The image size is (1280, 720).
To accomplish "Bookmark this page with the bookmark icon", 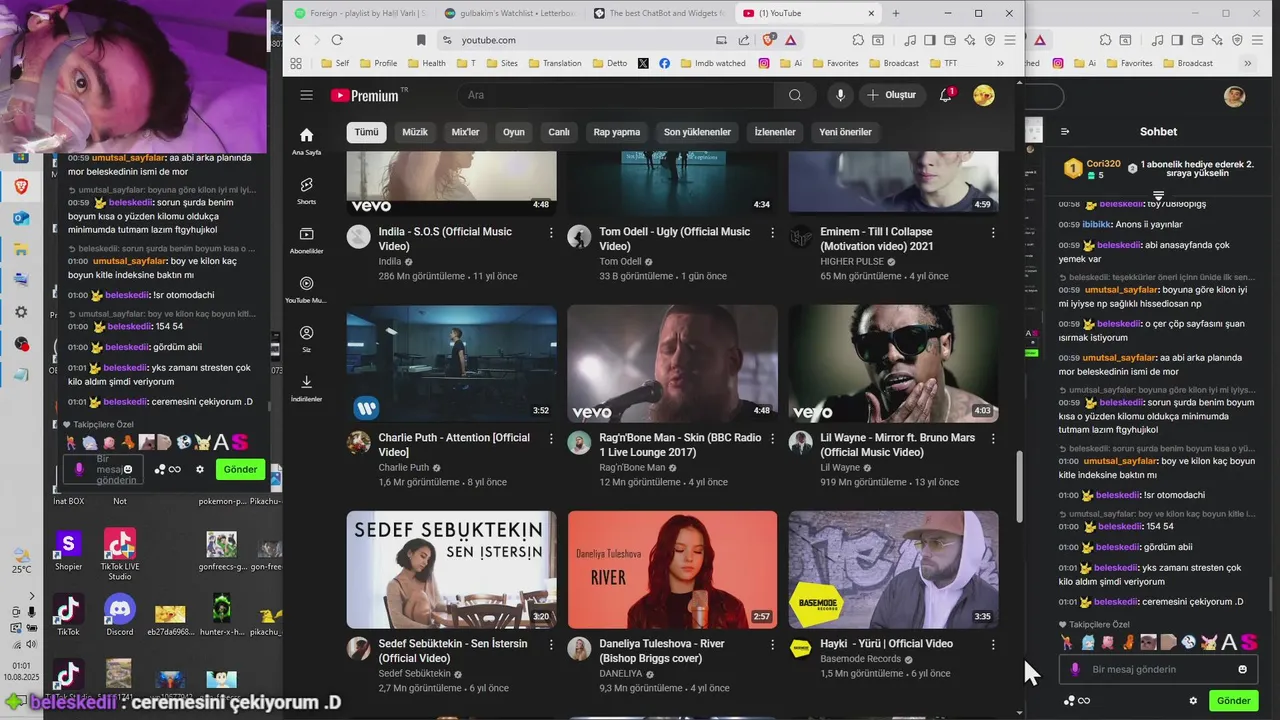I will [x=421, y=40].
